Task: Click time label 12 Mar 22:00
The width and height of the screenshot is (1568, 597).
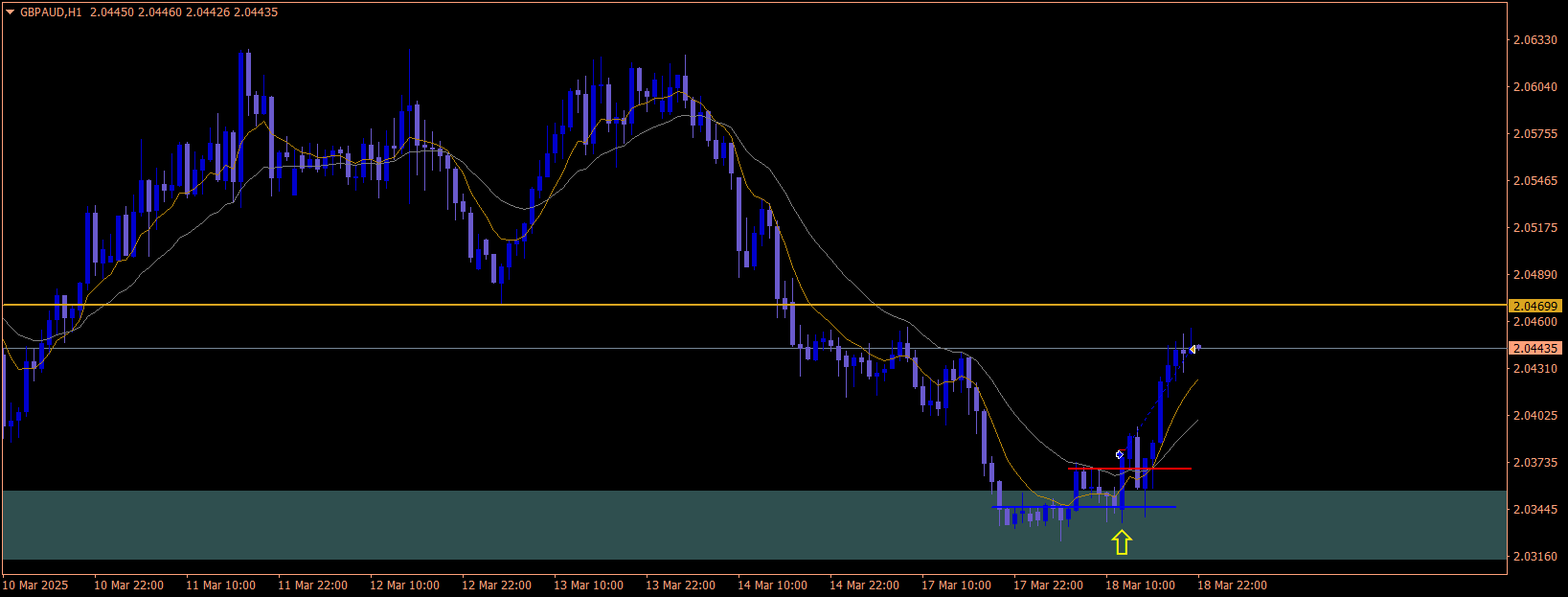Action: pyautogui.click(x=497, y=586)
